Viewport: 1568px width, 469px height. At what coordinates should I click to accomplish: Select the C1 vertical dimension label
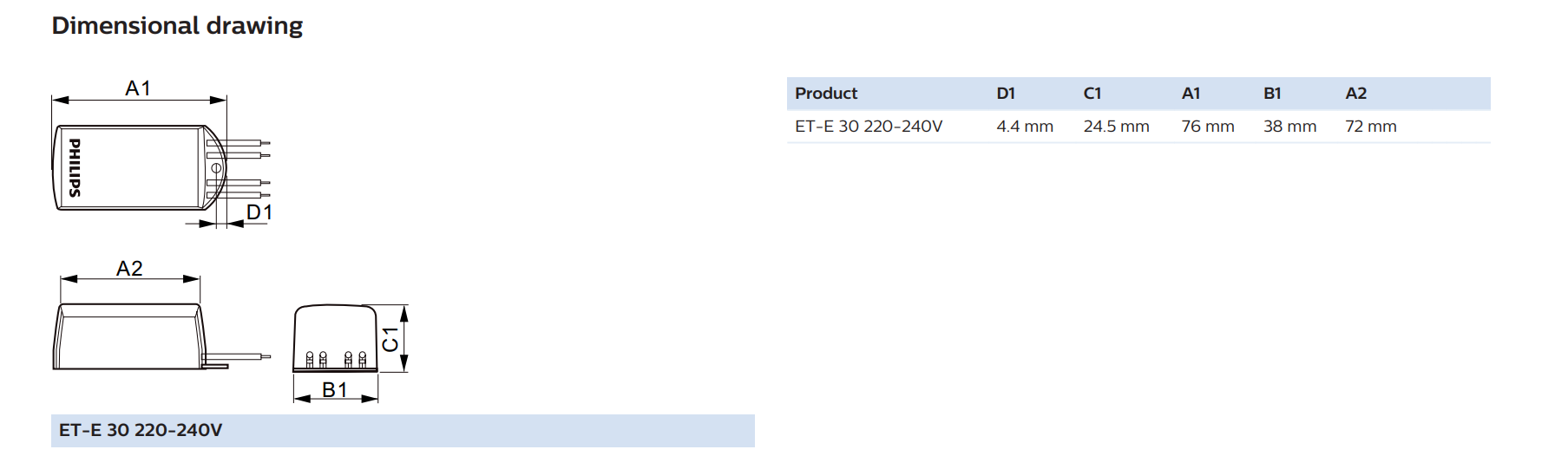(390, 339)
